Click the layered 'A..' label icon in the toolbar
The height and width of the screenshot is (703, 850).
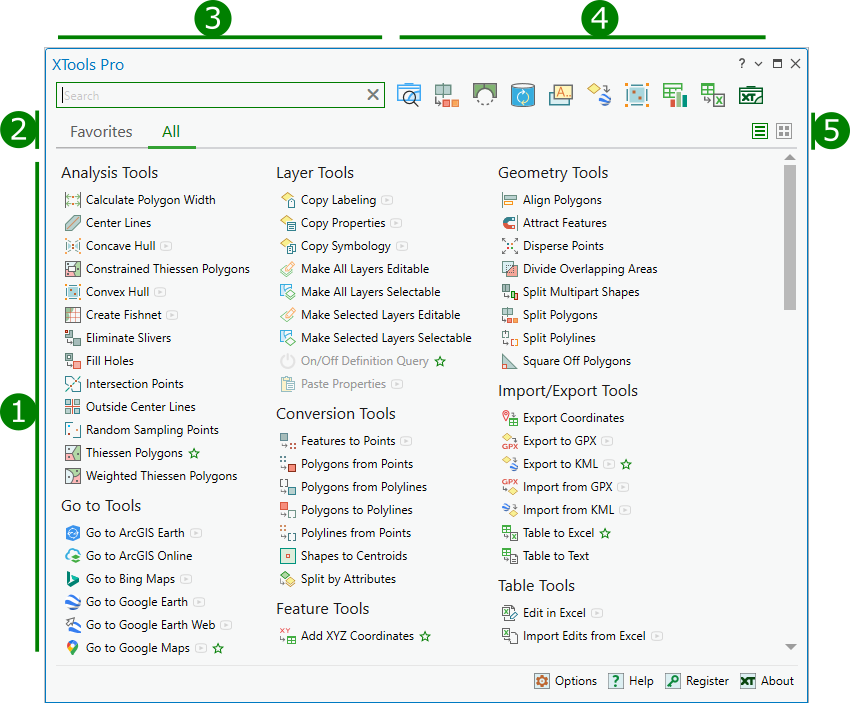pos(561,95)
